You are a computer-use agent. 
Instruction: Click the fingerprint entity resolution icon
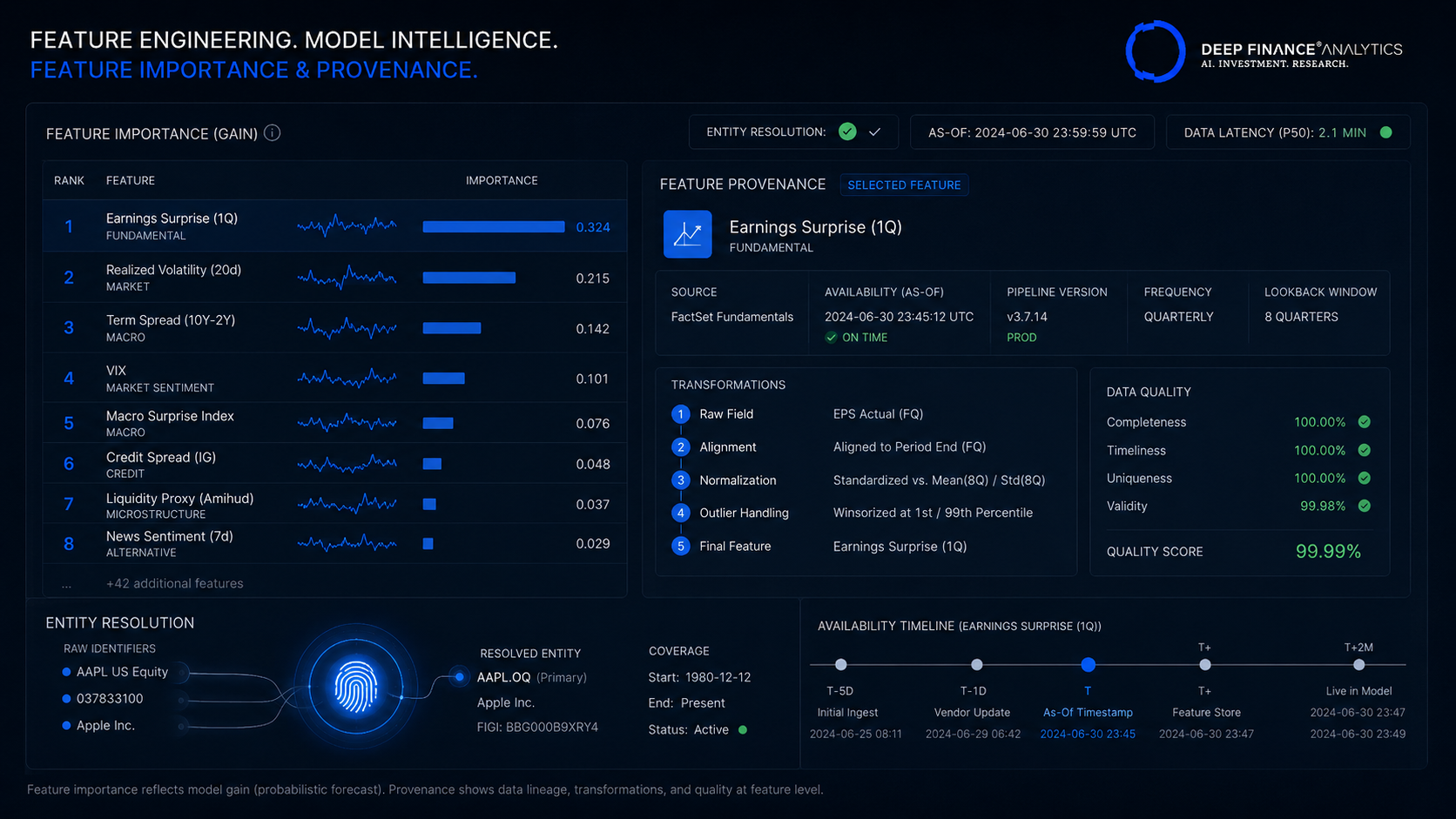tap(356, 687)
